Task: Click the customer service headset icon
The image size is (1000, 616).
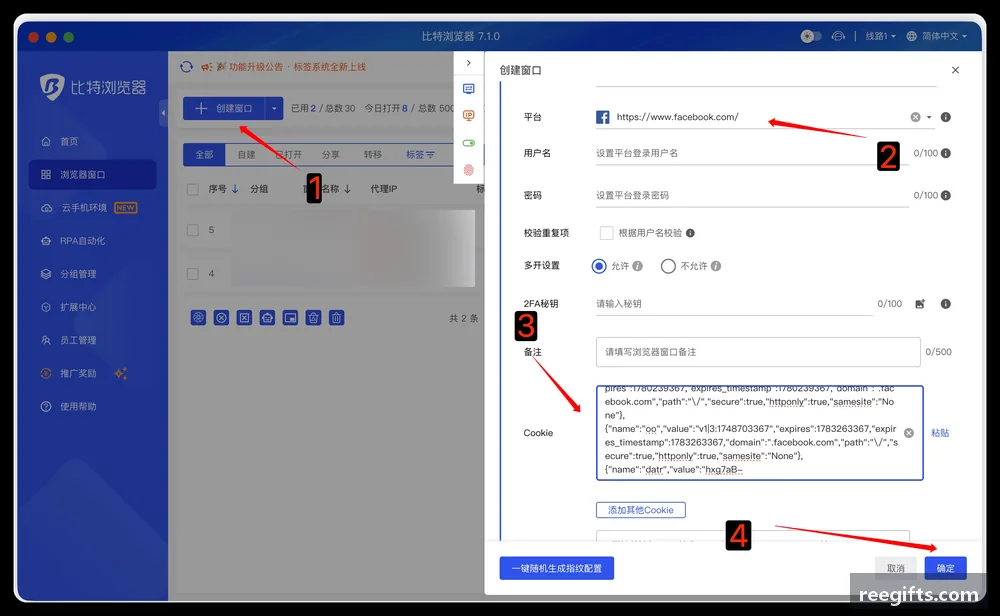Action: pyautogui.click(x=838, y=36)
